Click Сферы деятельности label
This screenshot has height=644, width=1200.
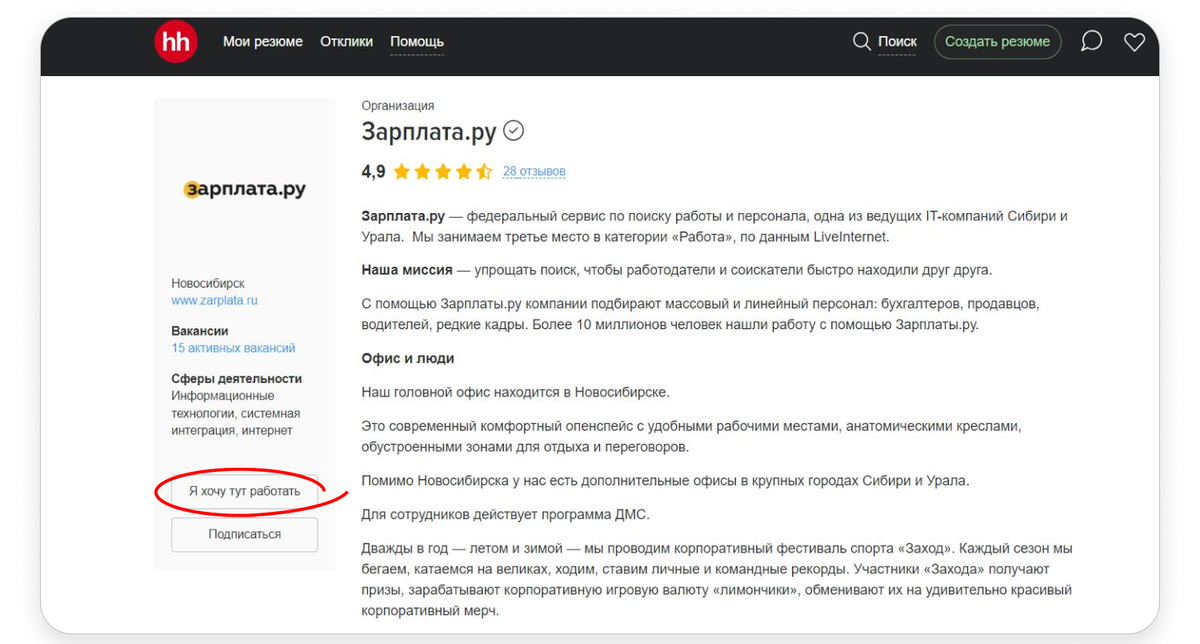236,379
